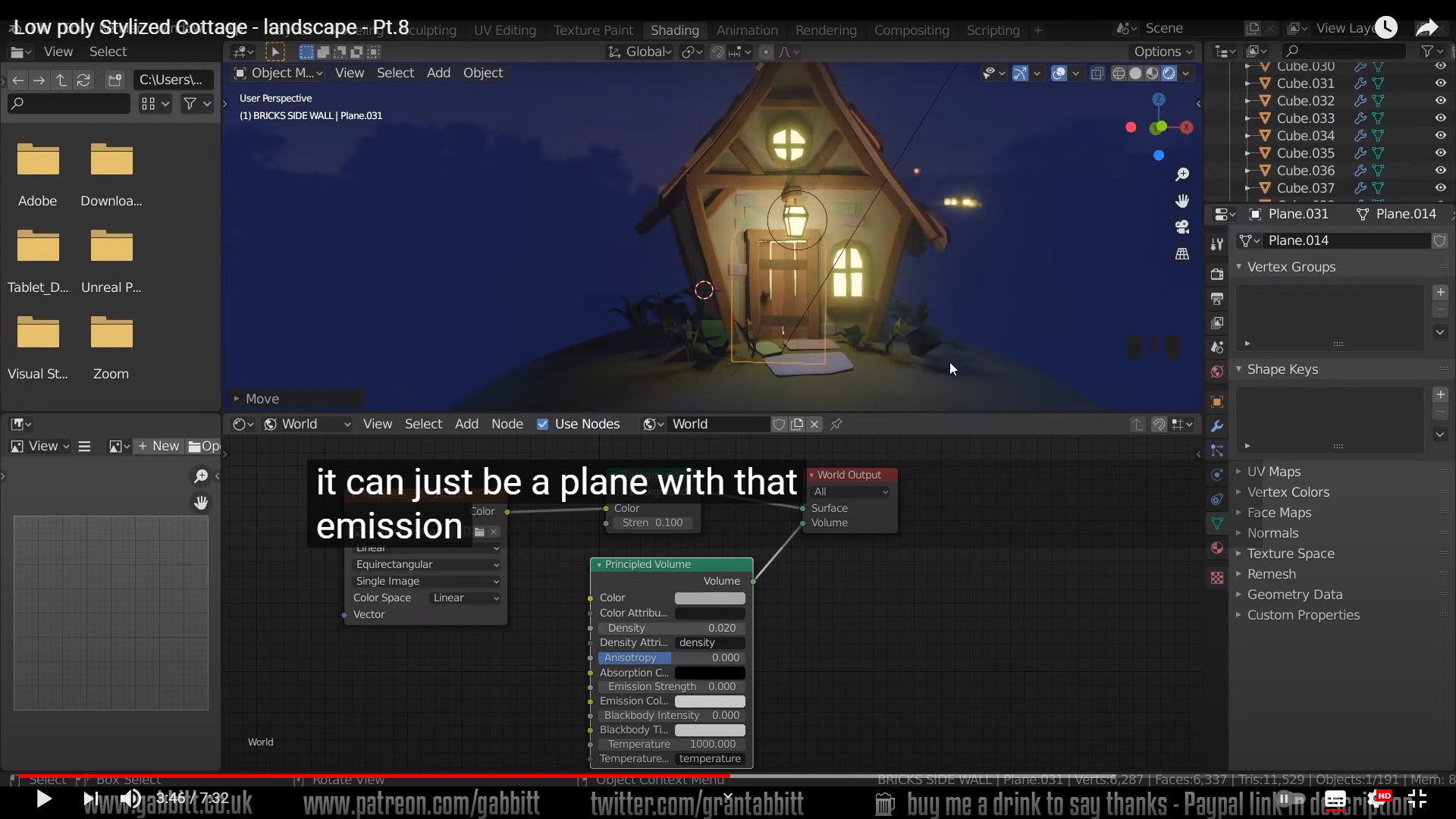Toggle visibility of Cube.036
The height and width of the screenshot is (819, 1456).
[x=1440, y=171]
